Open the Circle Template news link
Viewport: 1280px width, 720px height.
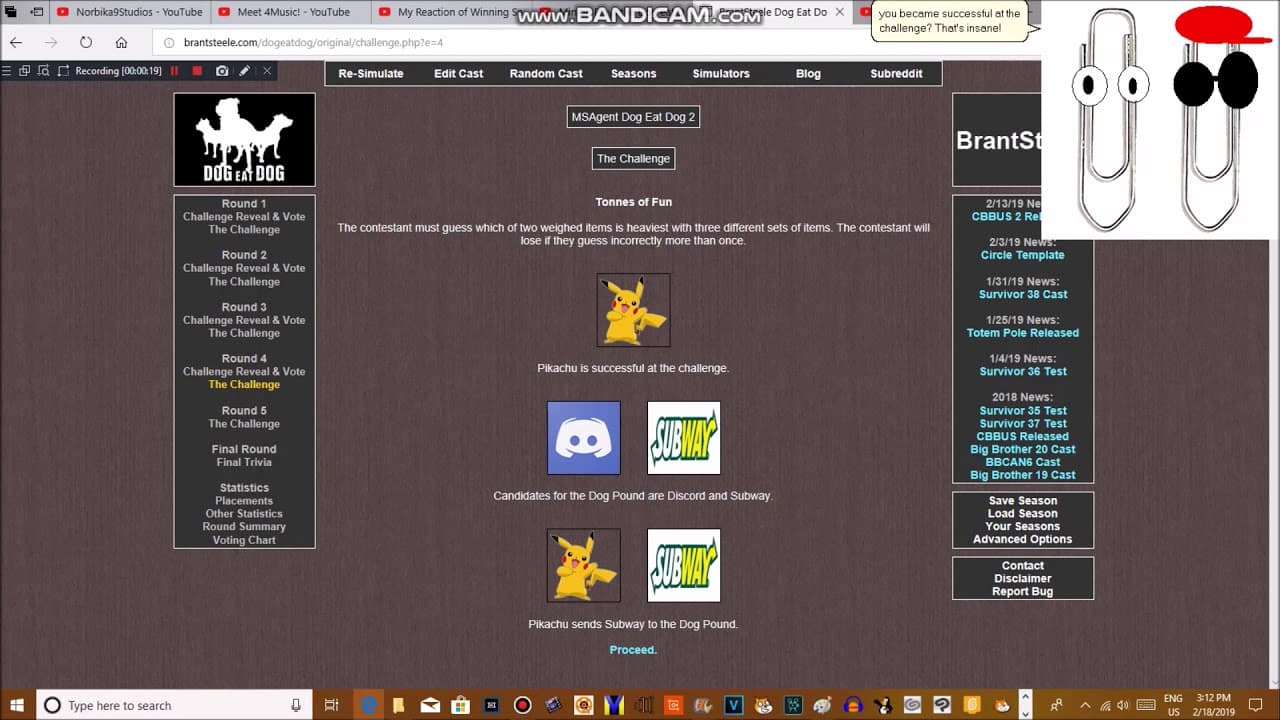[x=1022, y=255]
